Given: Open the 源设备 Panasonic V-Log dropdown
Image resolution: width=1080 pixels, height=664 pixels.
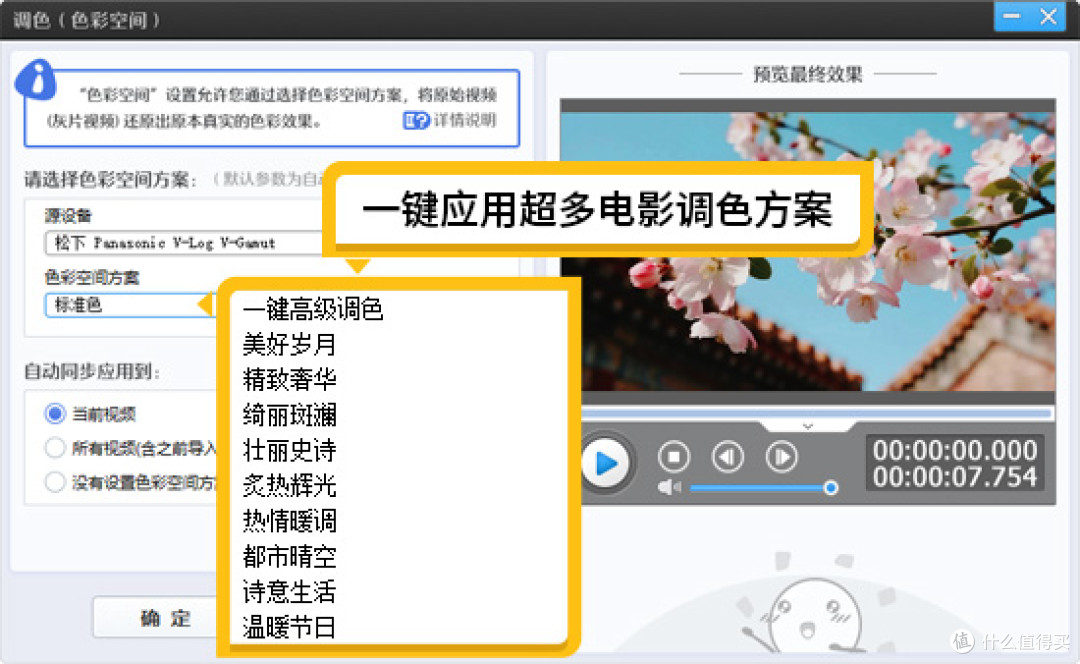Looking at the screenshot, I should pos(185,242).
